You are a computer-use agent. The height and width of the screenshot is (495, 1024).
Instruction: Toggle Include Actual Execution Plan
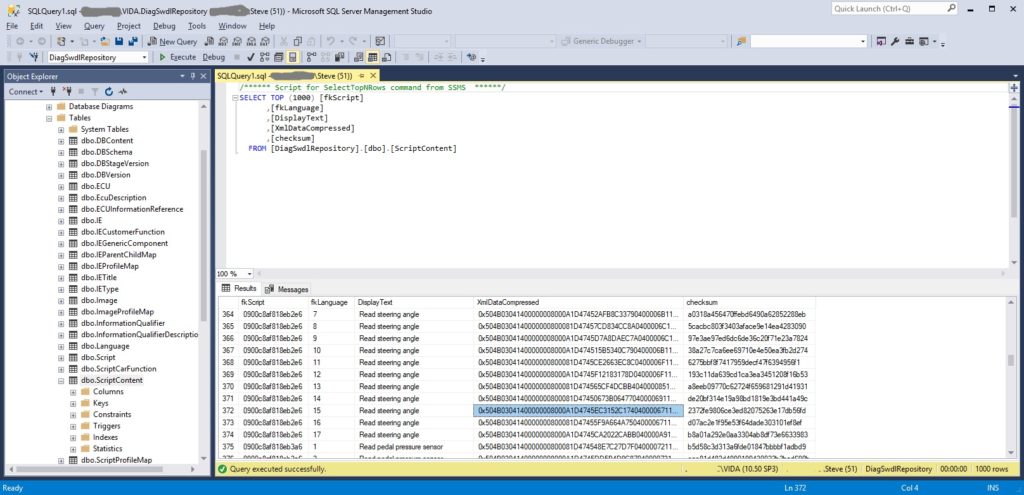312,57
